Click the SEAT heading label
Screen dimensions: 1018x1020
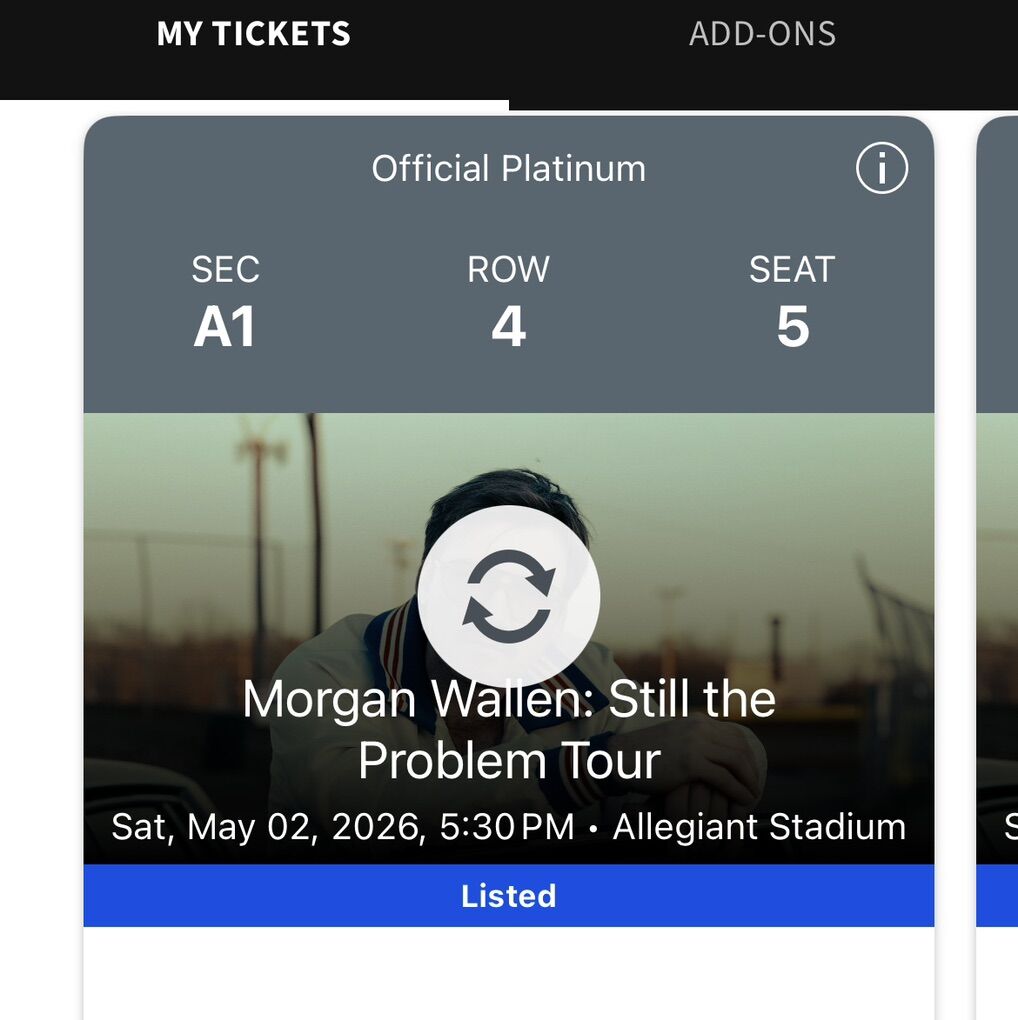tap(792, 270)
